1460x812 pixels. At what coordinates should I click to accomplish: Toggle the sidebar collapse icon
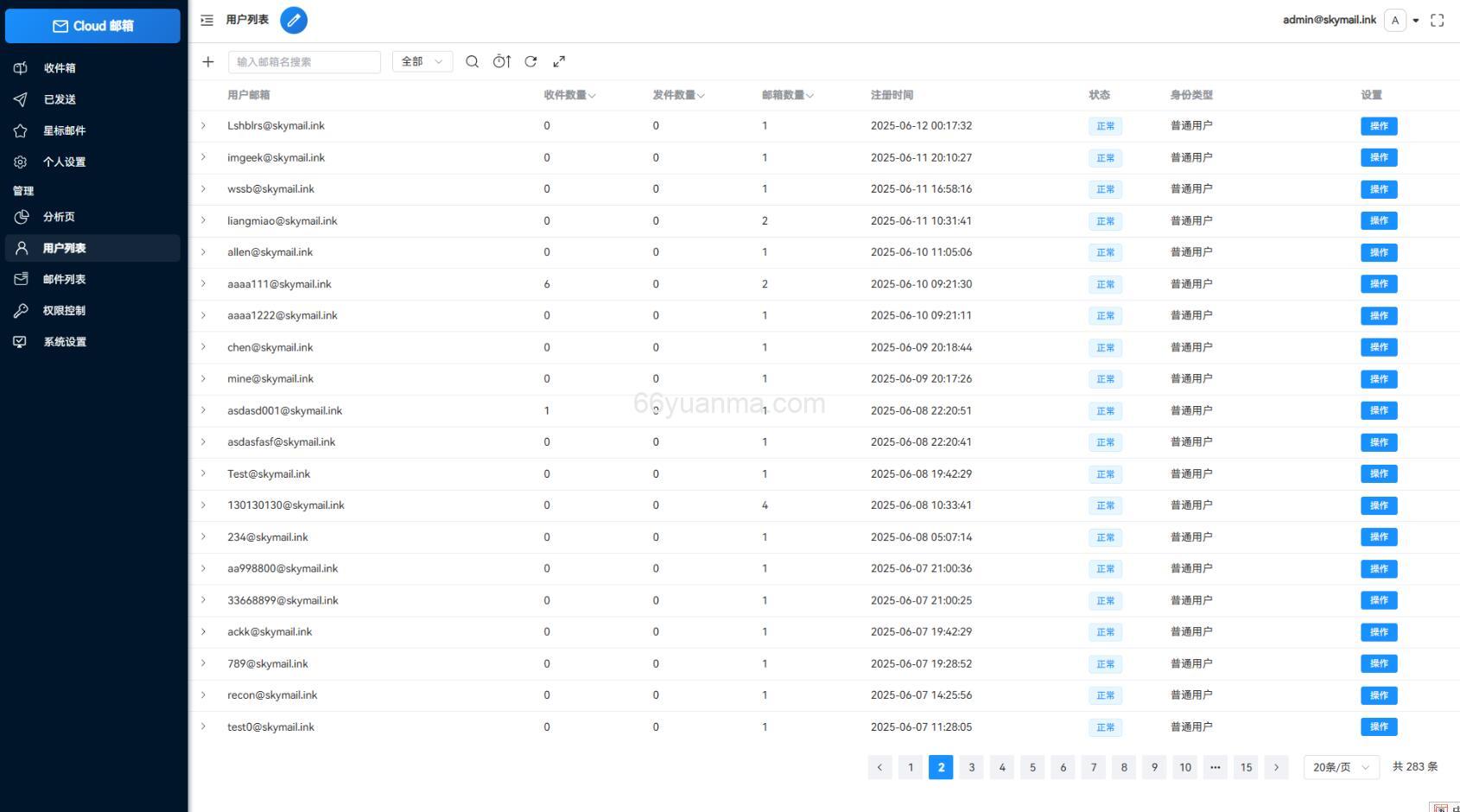click(206, 20)
